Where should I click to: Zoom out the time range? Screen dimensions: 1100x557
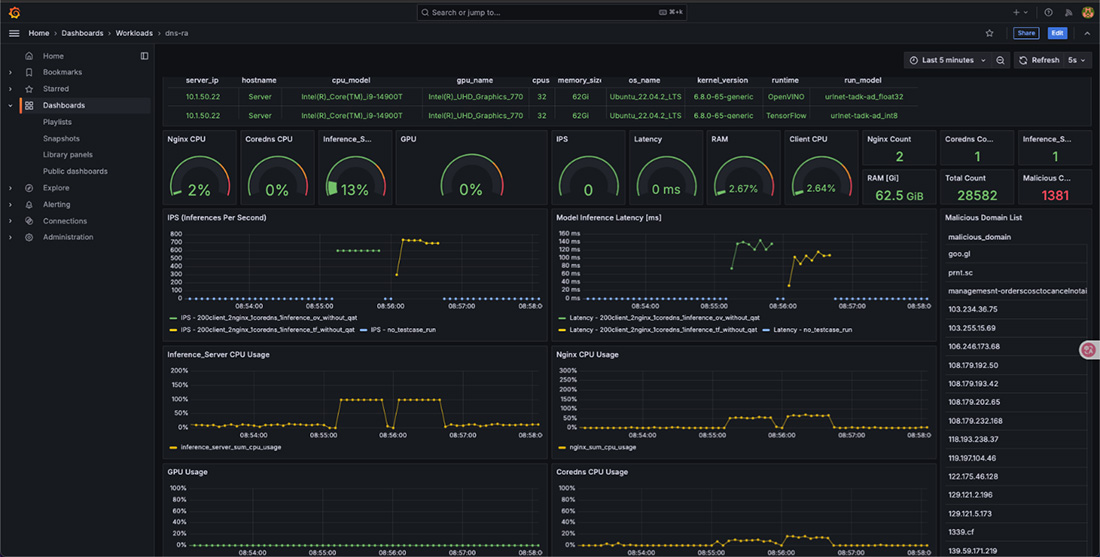[x=1000, y=60]
